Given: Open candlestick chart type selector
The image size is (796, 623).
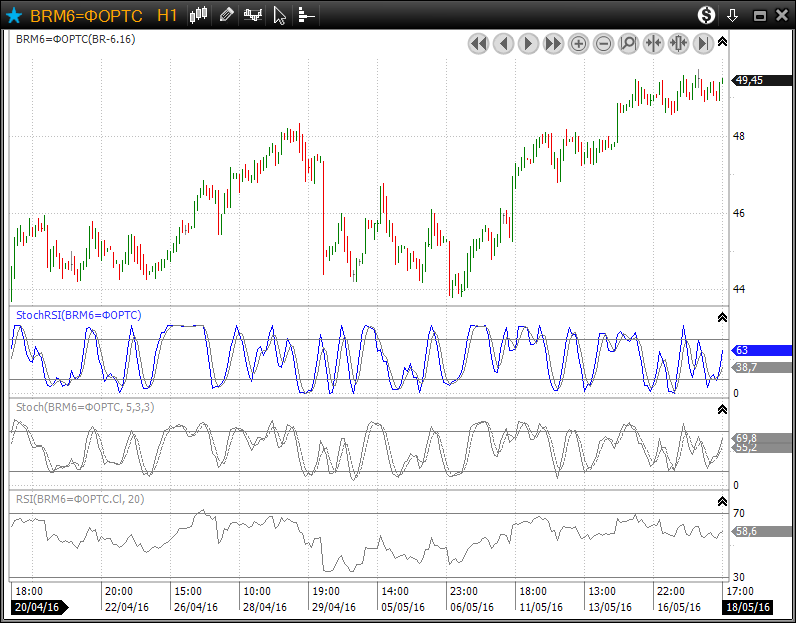Looking at the screenshot, I should click(198, 15).
